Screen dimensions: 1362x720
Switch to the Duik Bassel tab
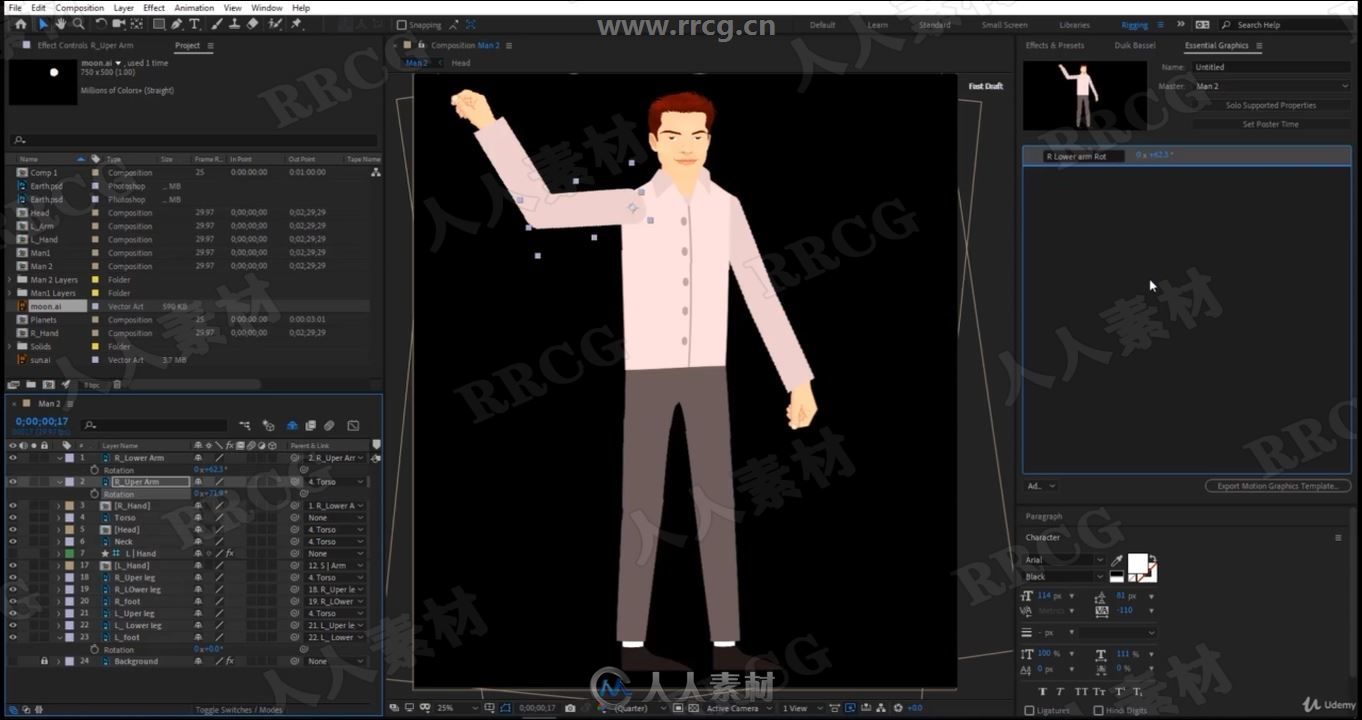[1135, 45]
